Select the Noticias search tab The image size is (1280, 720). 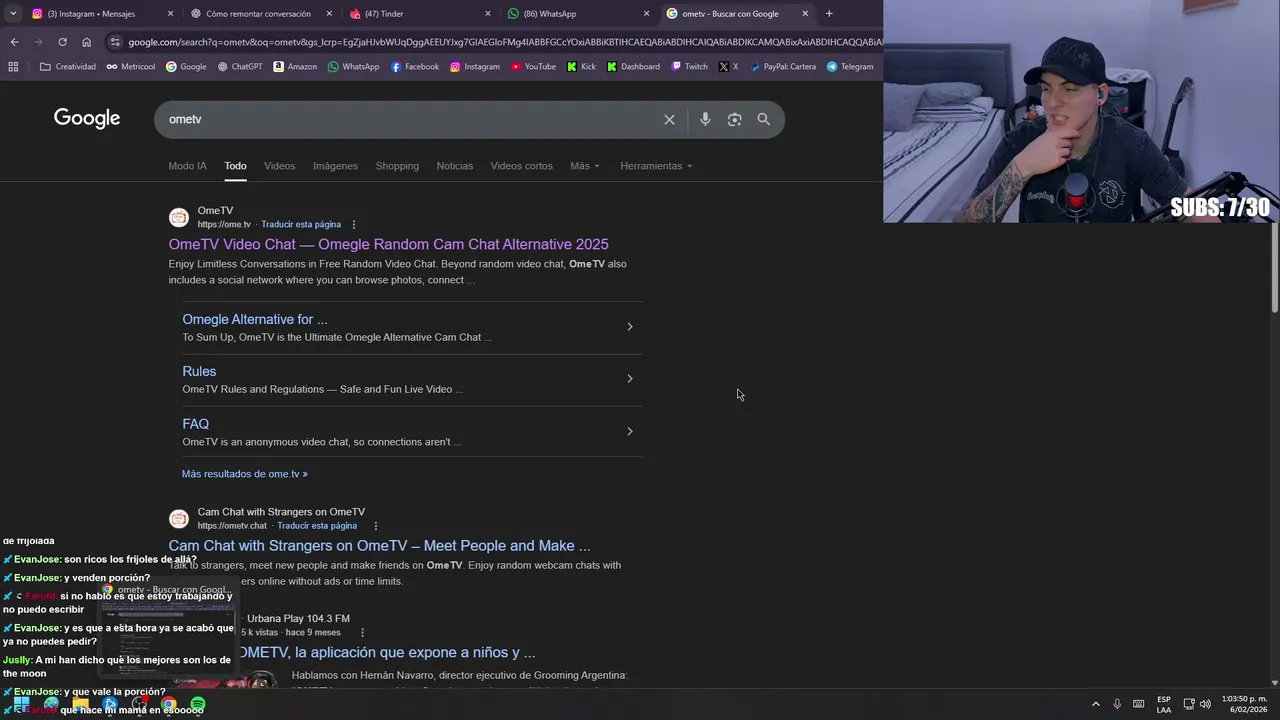[455, 166]
